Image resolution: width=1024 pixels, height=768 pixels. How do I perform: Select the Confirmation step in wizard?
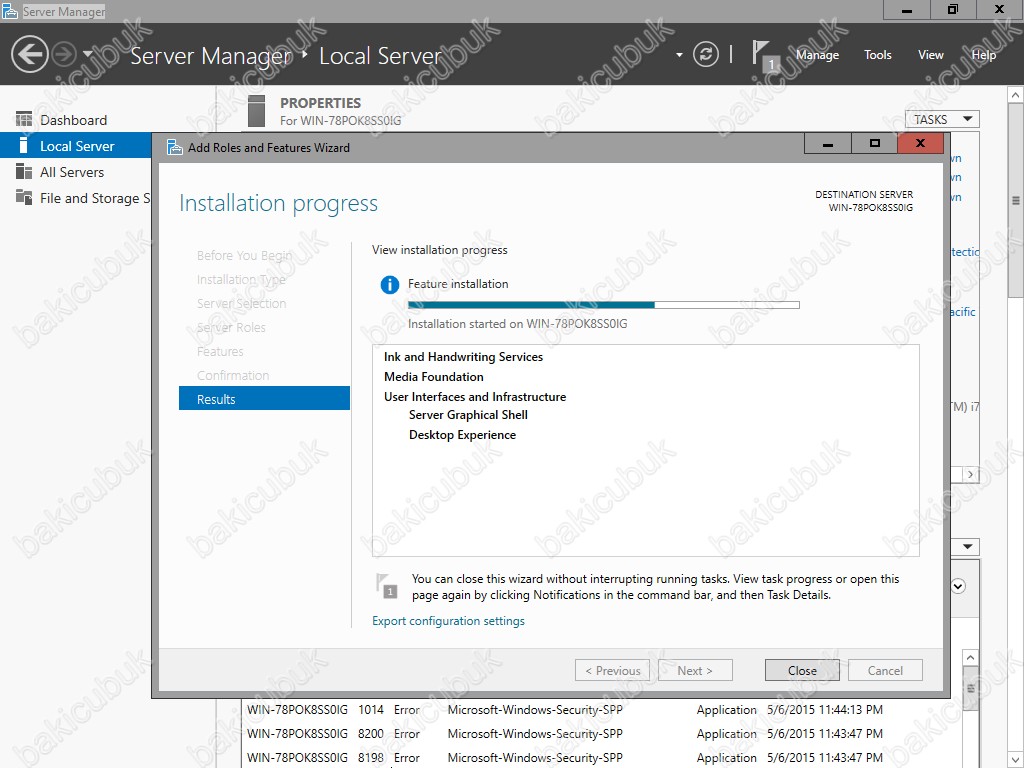click(x=232, y=376)
